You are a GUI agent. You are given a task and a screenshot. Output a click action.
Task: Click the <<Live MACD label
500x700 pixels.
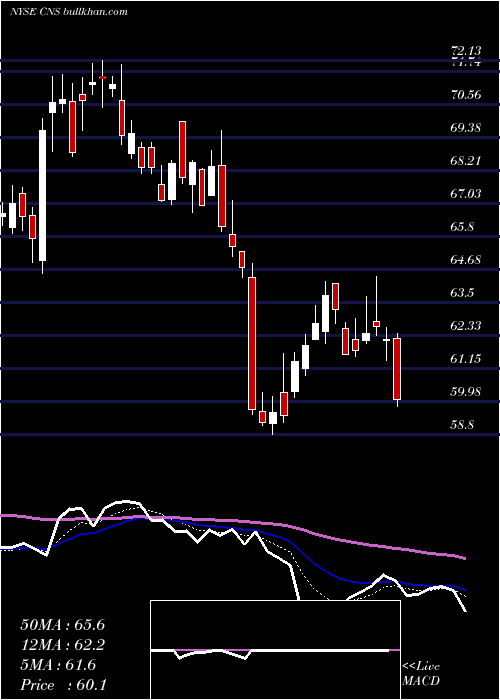(x=421, y=673)
